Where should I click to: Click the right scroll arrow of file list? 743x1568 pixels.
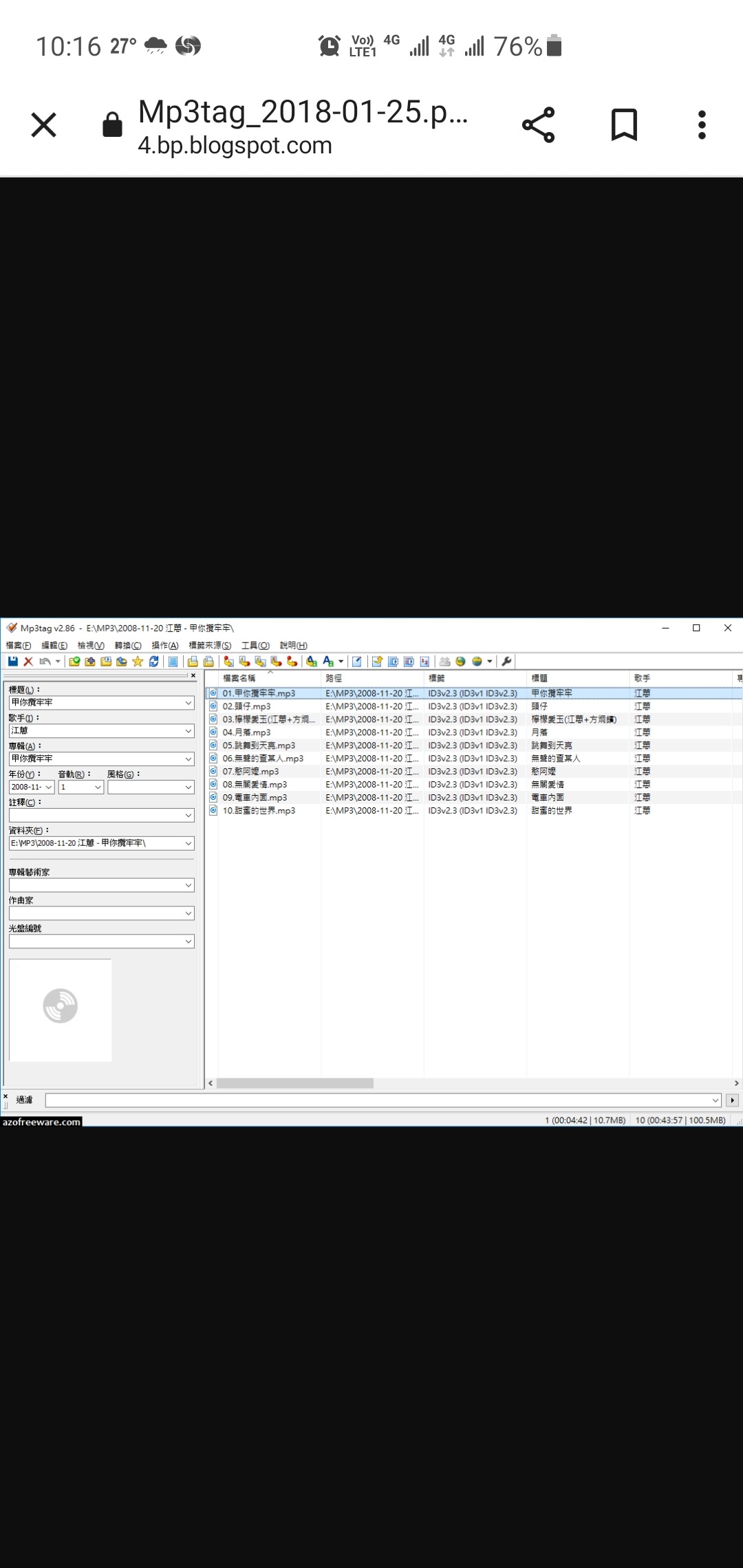[x=736, y=1083]
